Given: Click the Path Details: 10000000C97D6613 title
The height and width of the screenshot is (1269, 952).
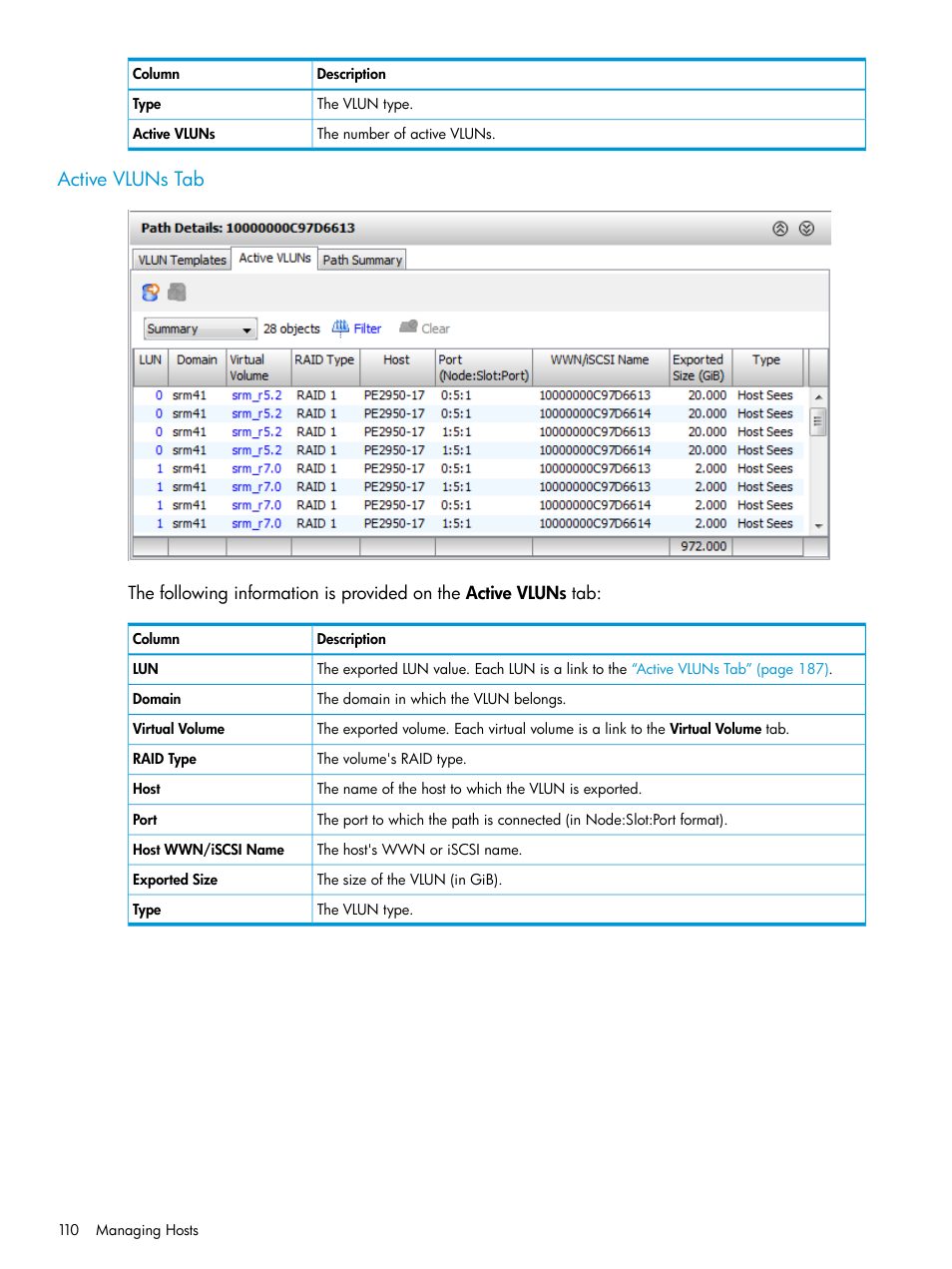Looking at the screenshot, I should (x=248, y=229).
